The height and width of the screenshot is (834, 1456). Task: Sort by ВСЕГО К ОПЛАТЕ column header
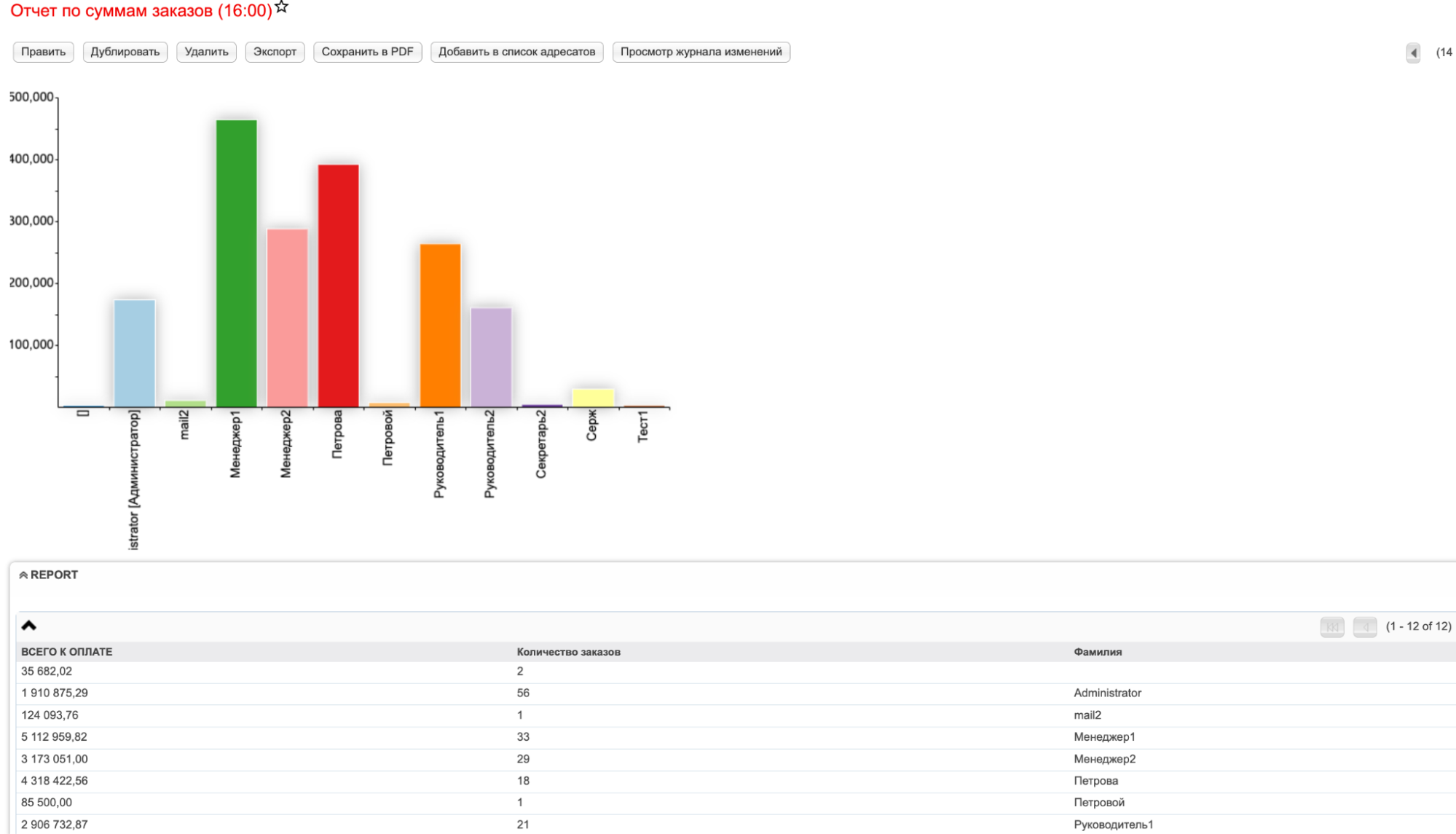(66, 652)
